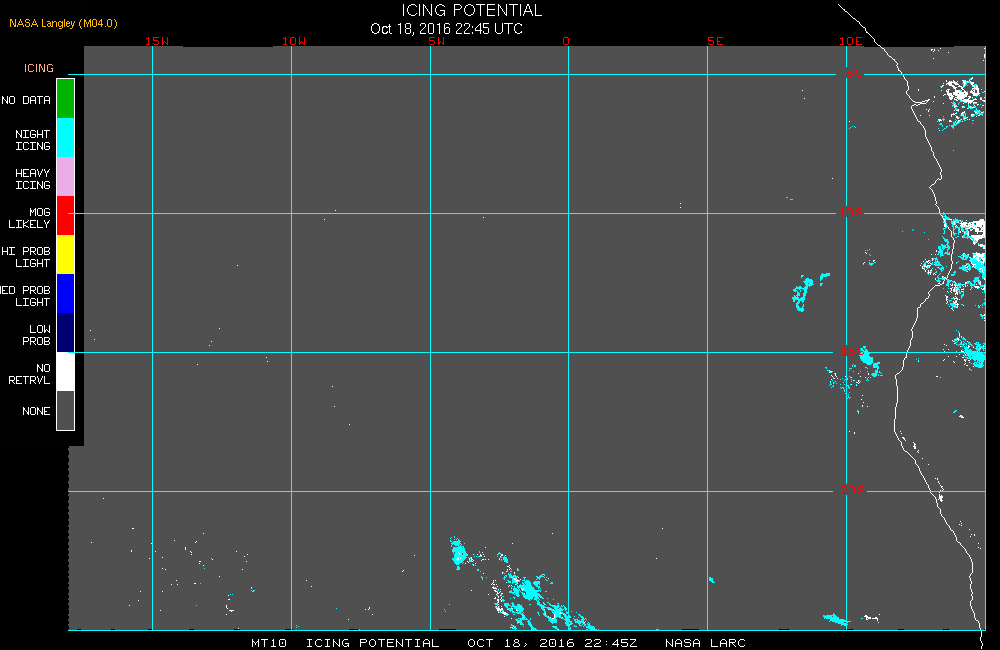Click the white NO RETRVL legend swatch

click(x=66, y=371)
